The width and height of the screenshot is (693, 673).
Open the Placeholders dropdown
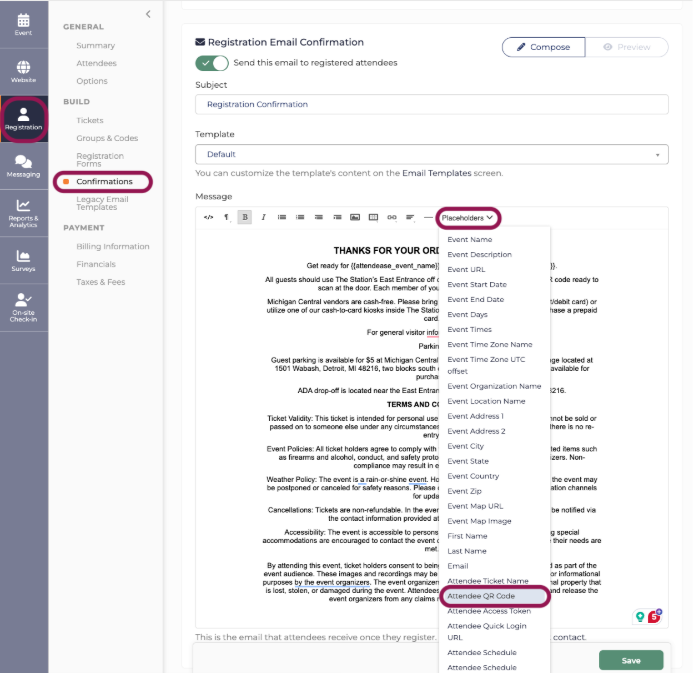pyautogui.click(x=468, y=218)
